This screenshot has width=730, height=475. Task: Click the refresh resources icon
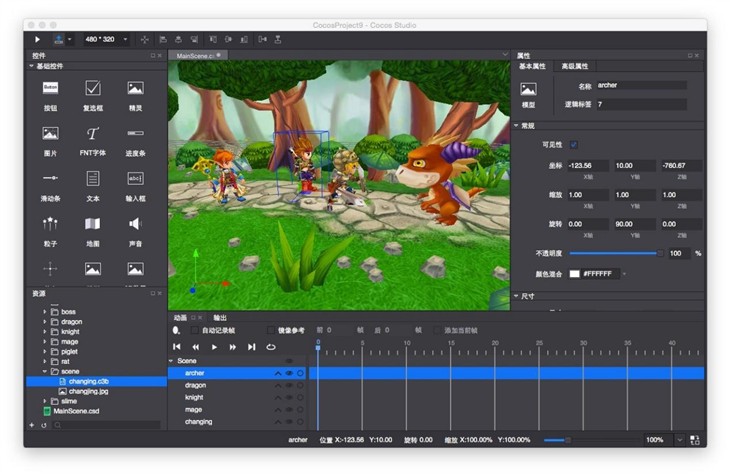[x=44, y=425]
